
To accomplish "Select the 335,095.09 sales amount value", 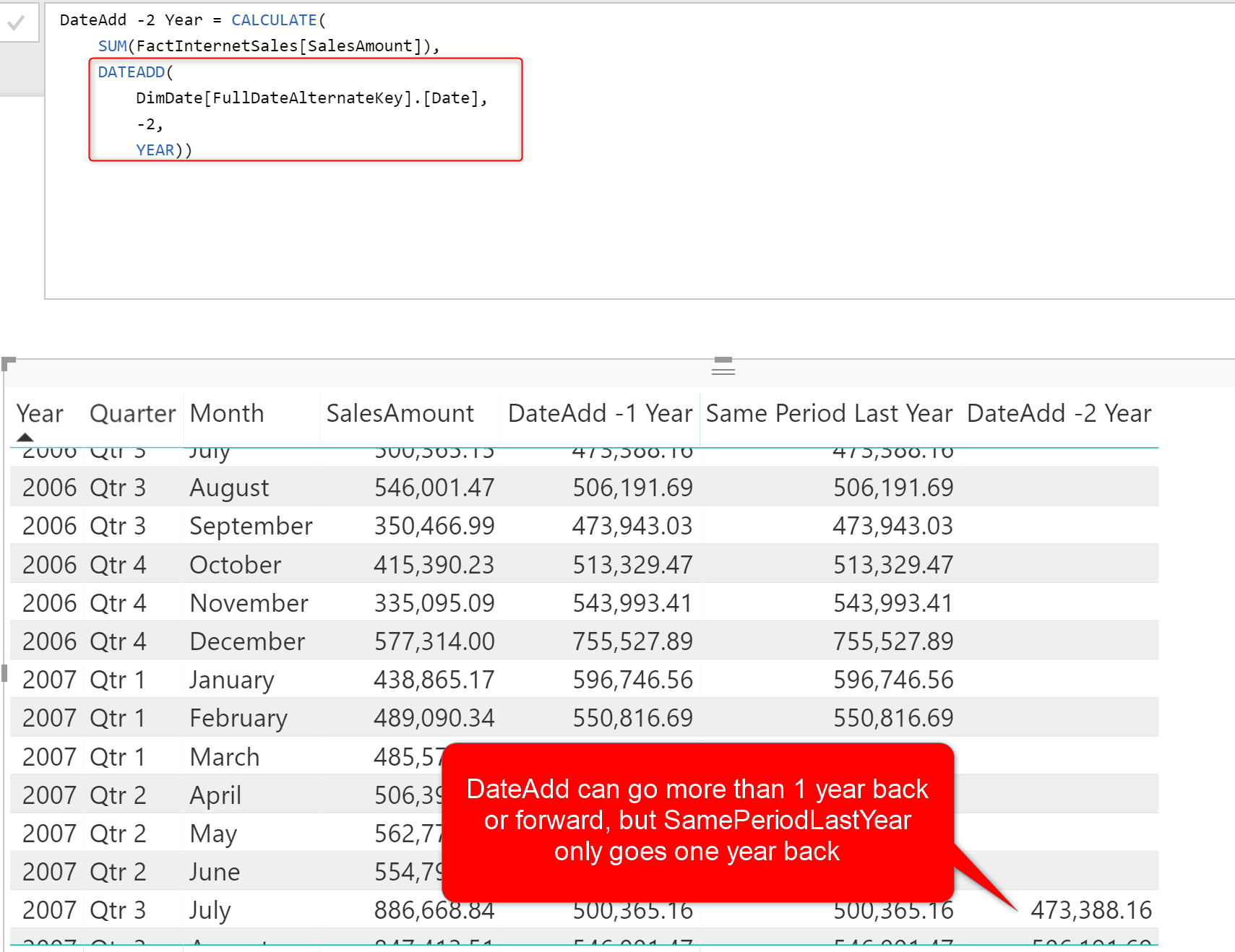I will (x=434, y=603).
